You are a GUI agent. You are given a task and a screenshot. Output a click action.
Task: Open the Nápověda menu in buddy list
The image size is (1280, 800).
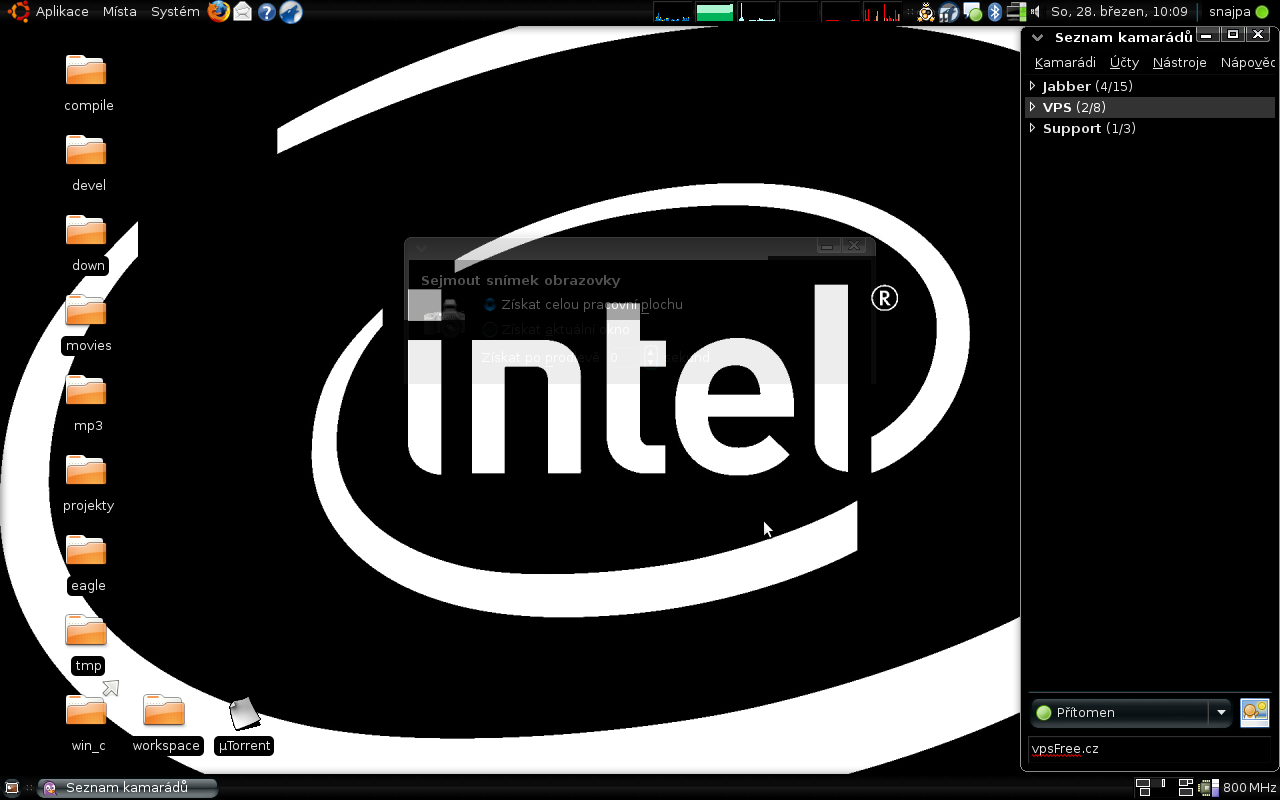pos(1248,62)
